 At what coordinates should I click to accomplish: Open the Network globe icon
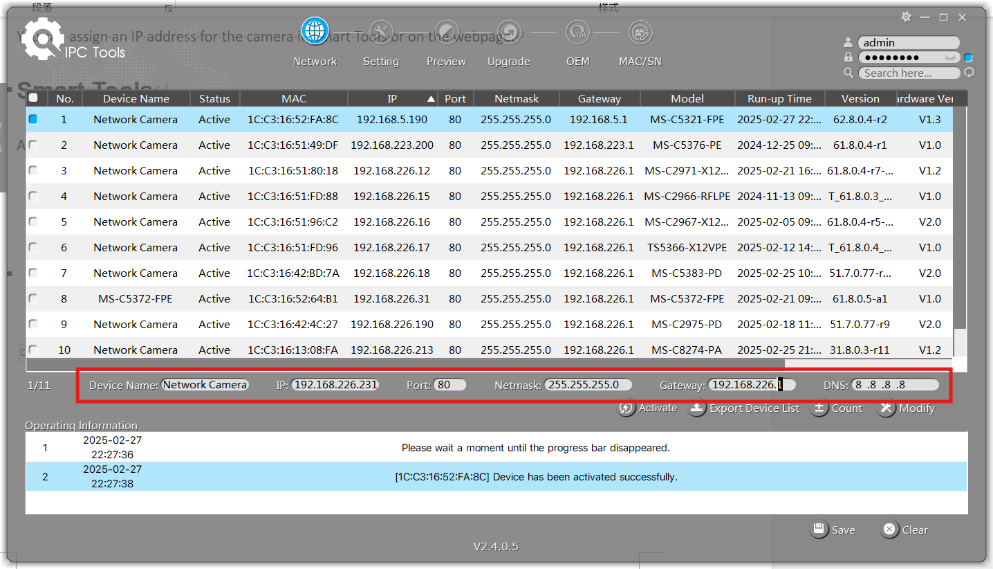[315, 30]
